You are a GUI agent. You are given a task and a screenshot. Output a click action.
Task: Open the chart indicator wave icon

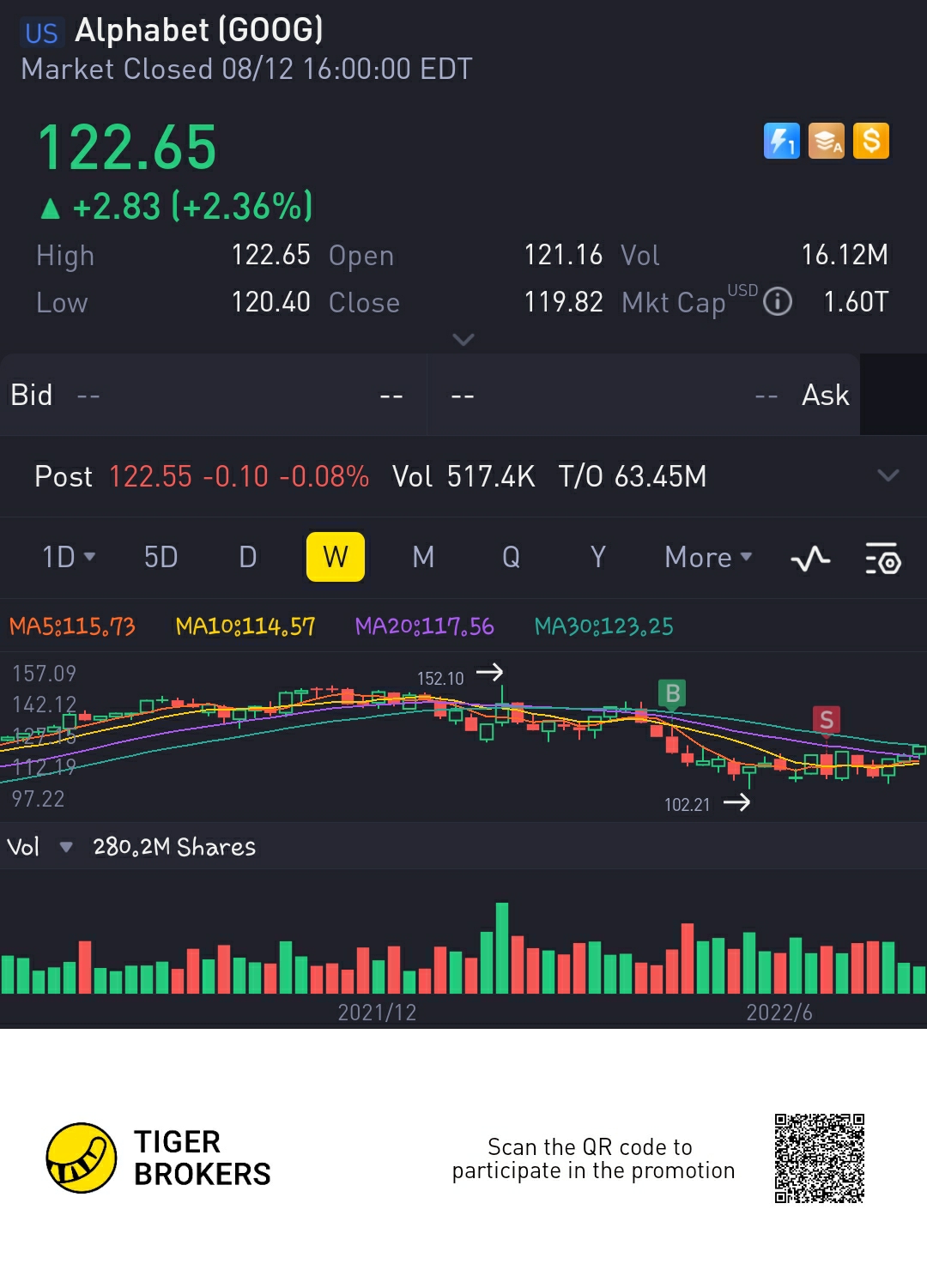click(x=810, y=559)
